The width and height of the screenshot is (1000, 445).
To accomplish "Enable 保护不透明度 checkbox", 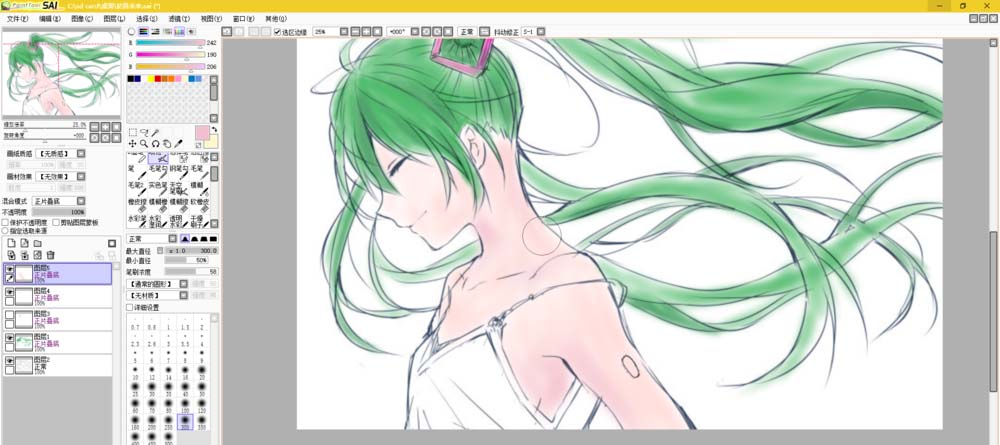I will (x=4, y=222).
